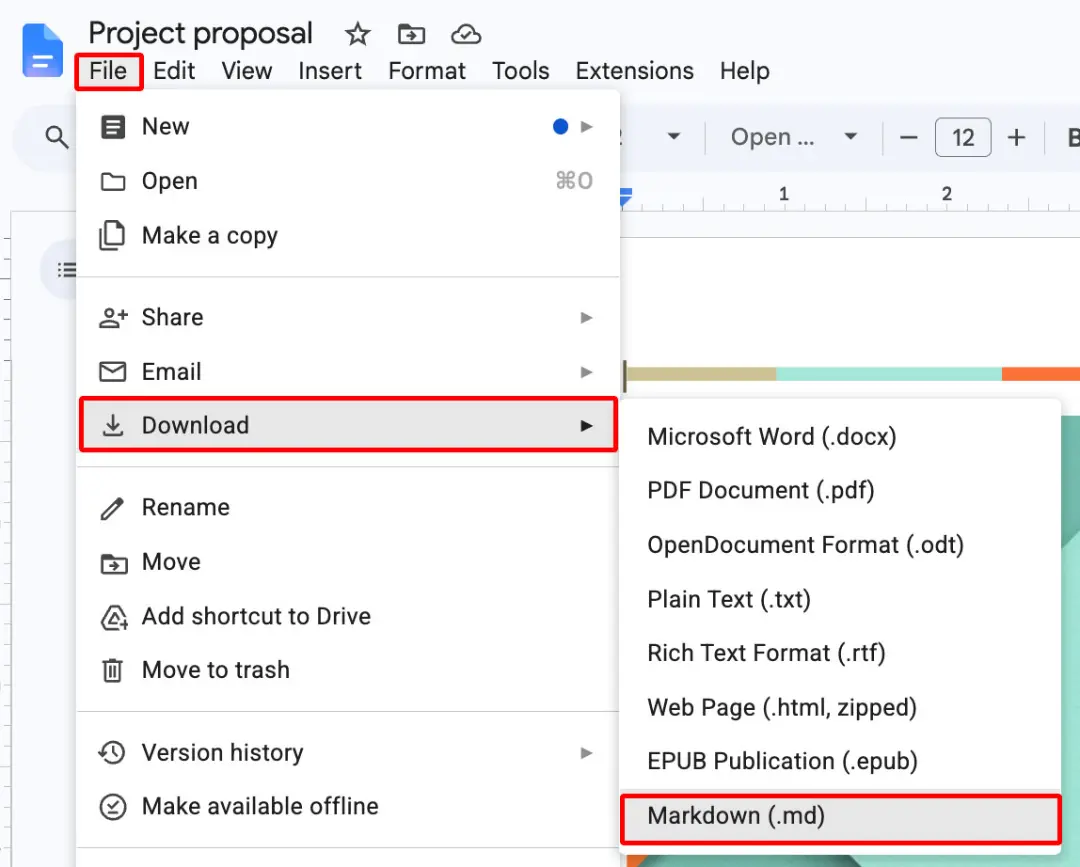Viewport: 1080px width, 867px height.
Task: Download as Web Page (.html, zipped)
Action: coord(840,707)
